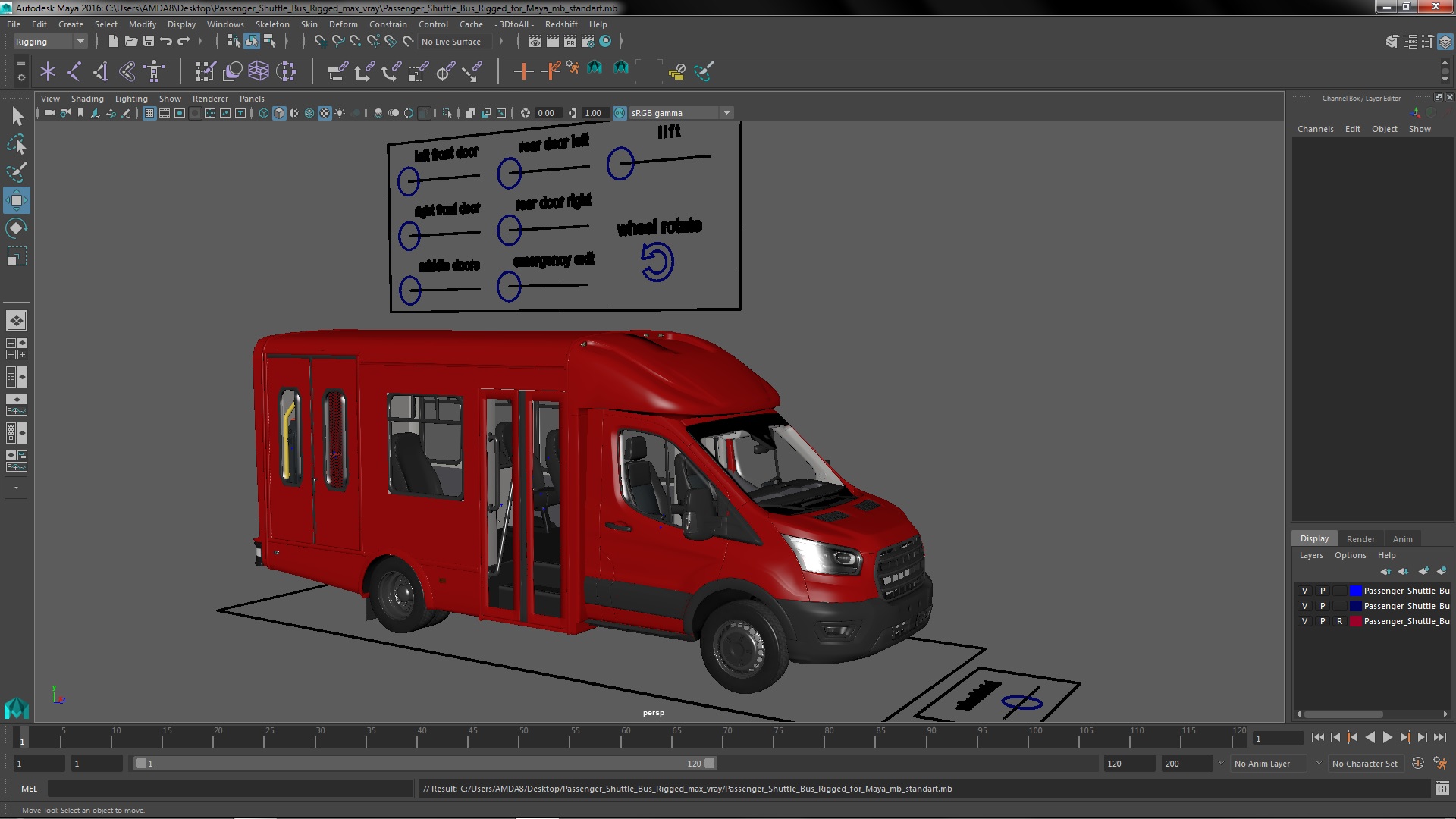Toggle playback P on the first layer

pos(1322,591)
